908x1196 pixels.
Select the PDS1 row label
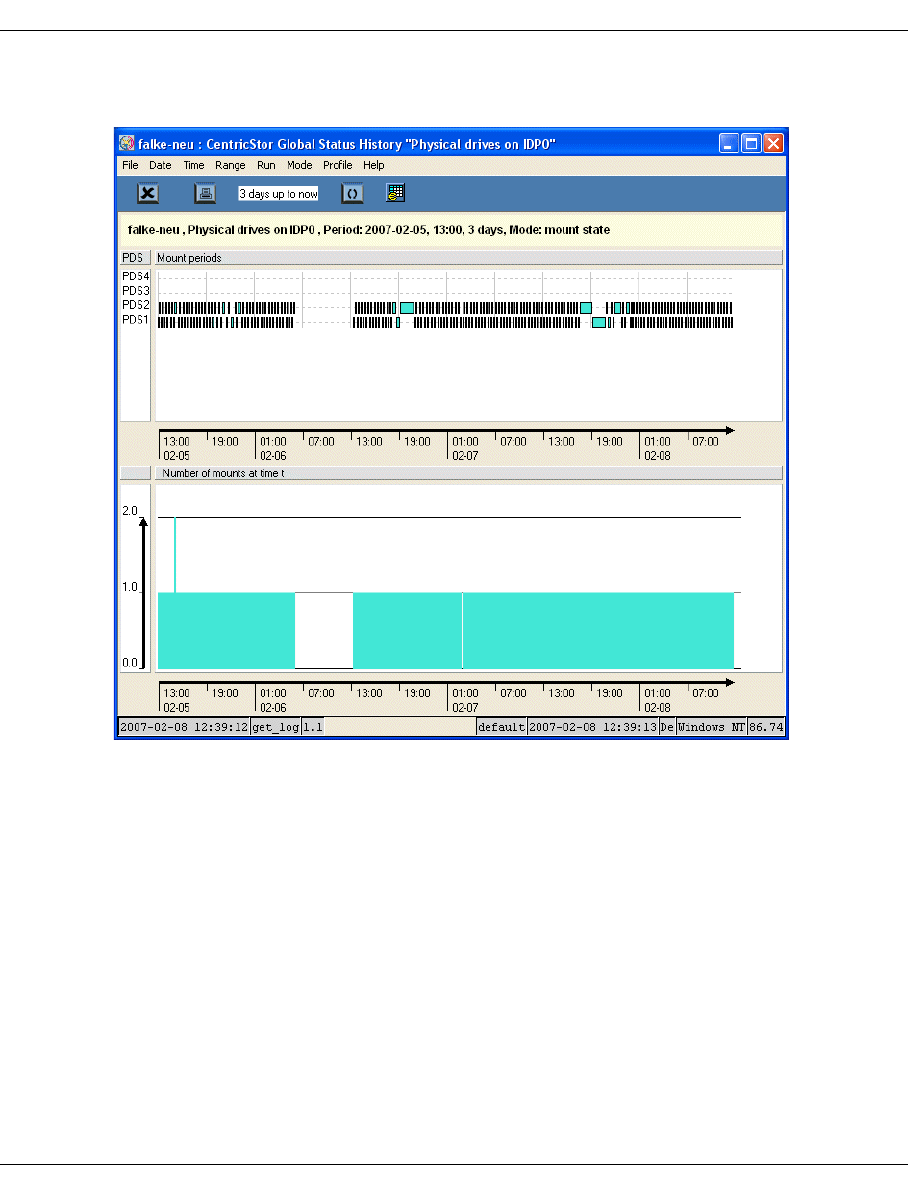pyautogui.click(x=136, y=319)
